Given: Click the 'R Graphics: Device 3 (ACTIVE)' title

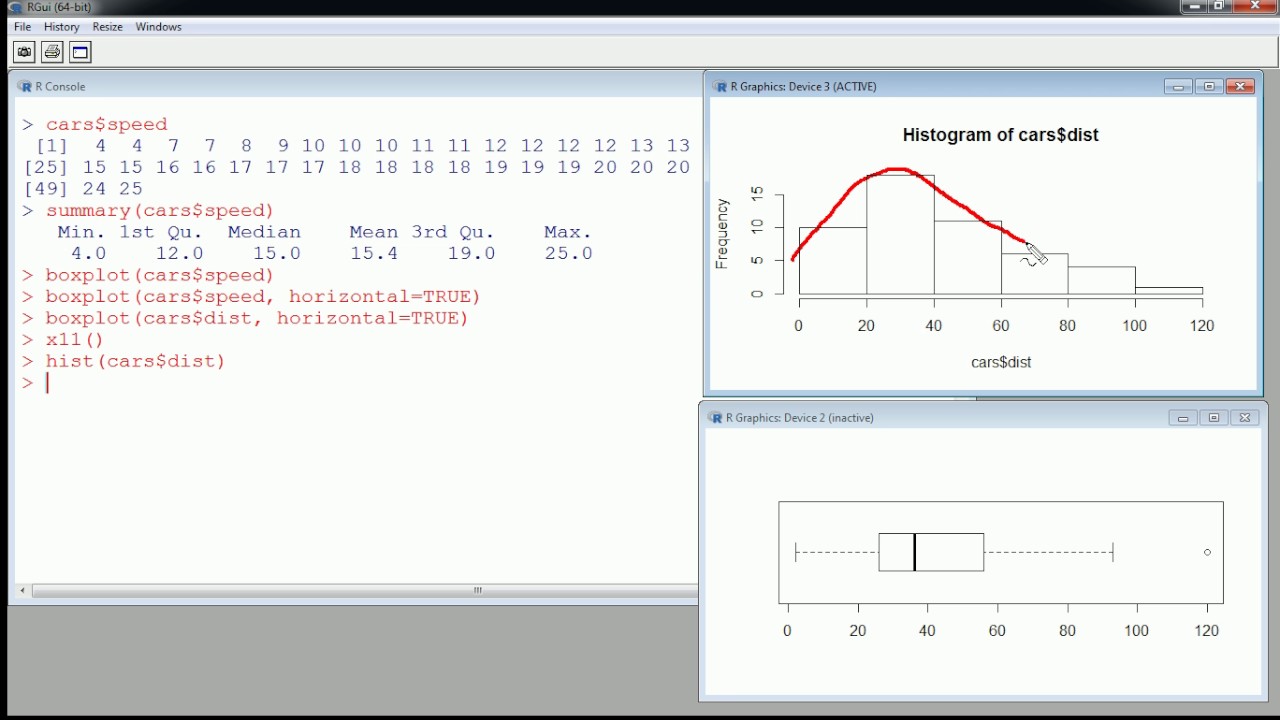Looking at the screenshot, I should coord(803,87).
